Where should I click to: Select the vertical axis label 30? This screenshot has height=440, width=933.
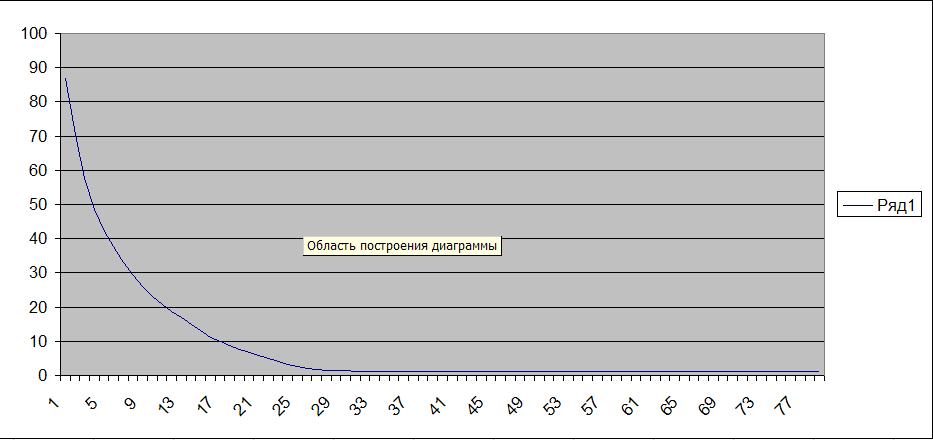coord(38,273)
